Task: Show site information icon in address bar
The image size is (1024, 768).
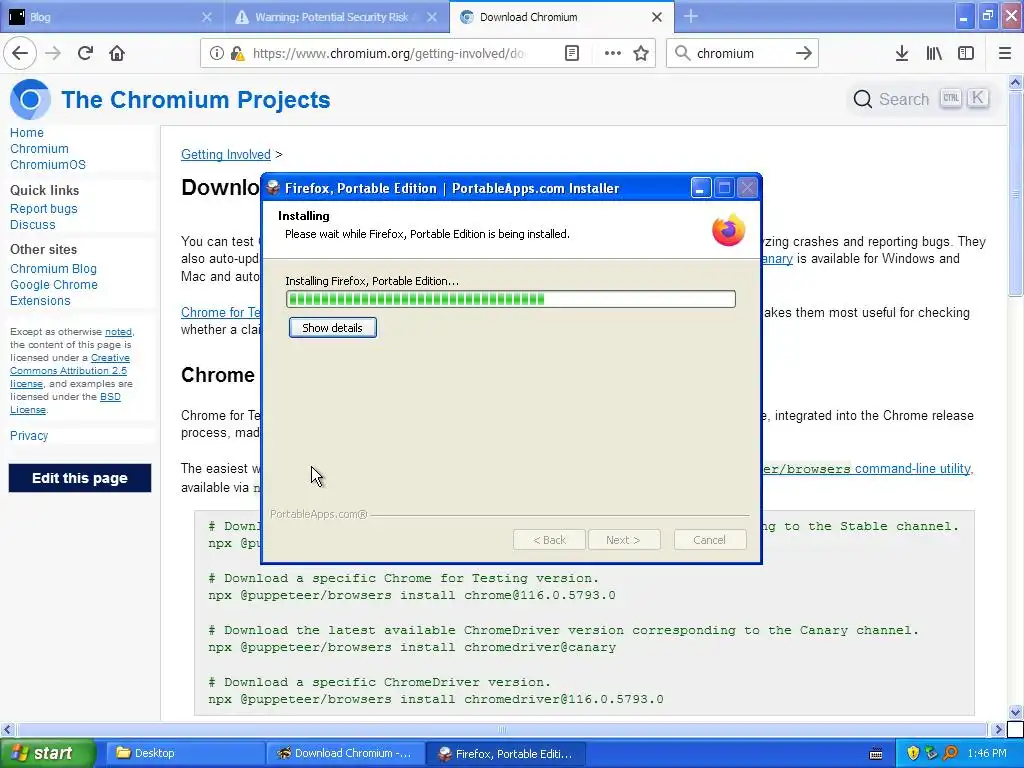Action: (x=216, y=54)
